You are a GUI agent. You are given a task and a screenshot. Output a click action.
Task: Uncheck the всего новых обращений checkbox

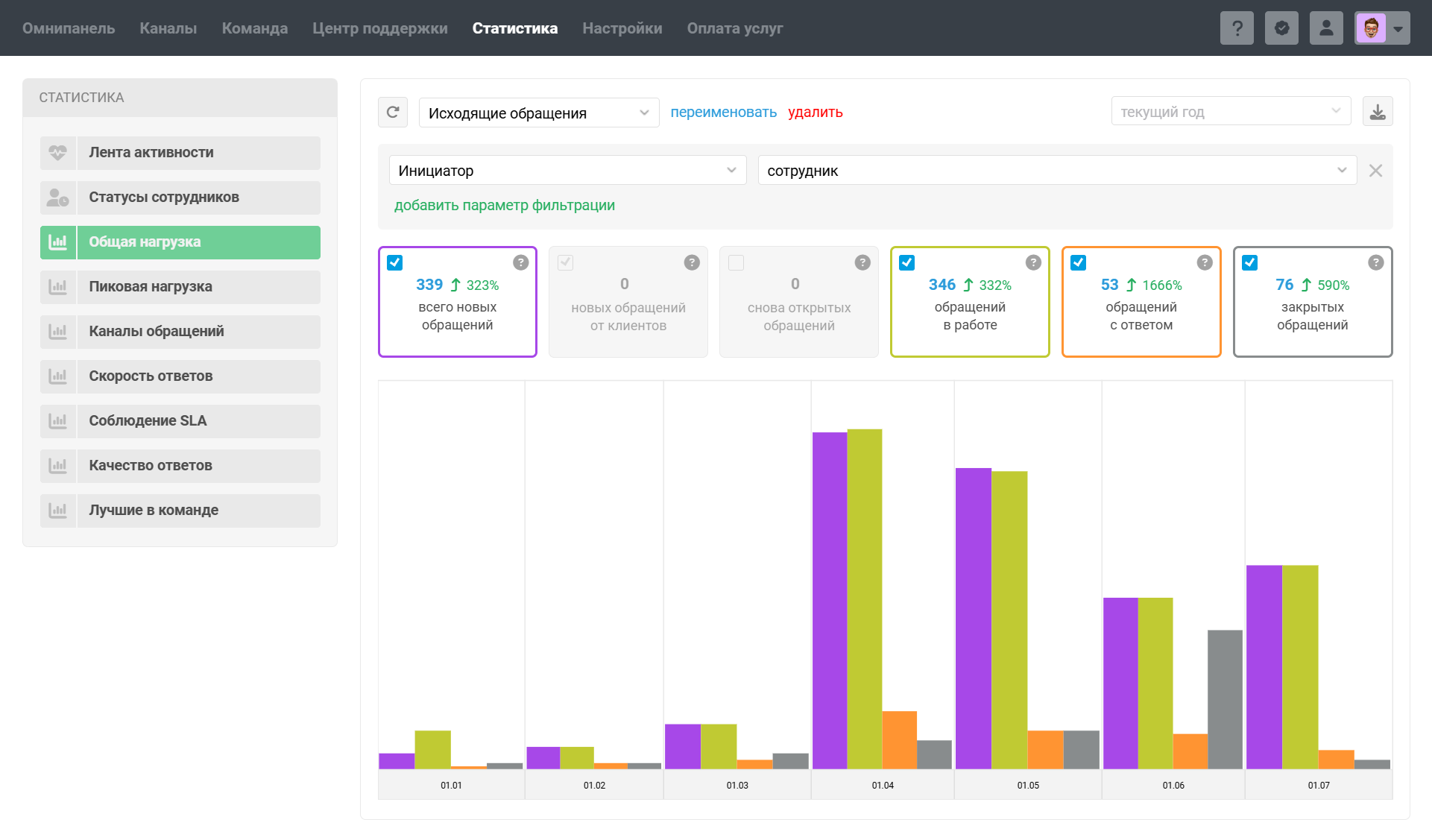pyautogui.click(x=395, y=262)
